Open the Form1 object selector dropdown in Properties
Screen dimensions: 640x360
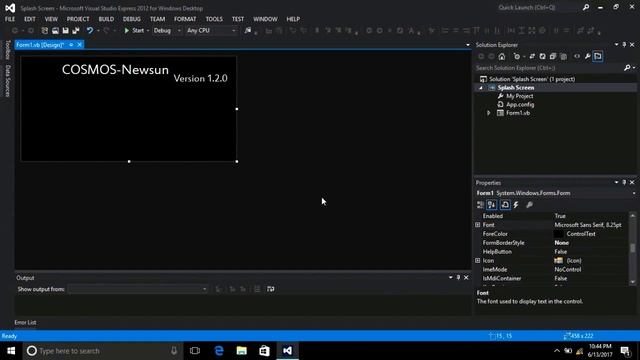[634, 193]
